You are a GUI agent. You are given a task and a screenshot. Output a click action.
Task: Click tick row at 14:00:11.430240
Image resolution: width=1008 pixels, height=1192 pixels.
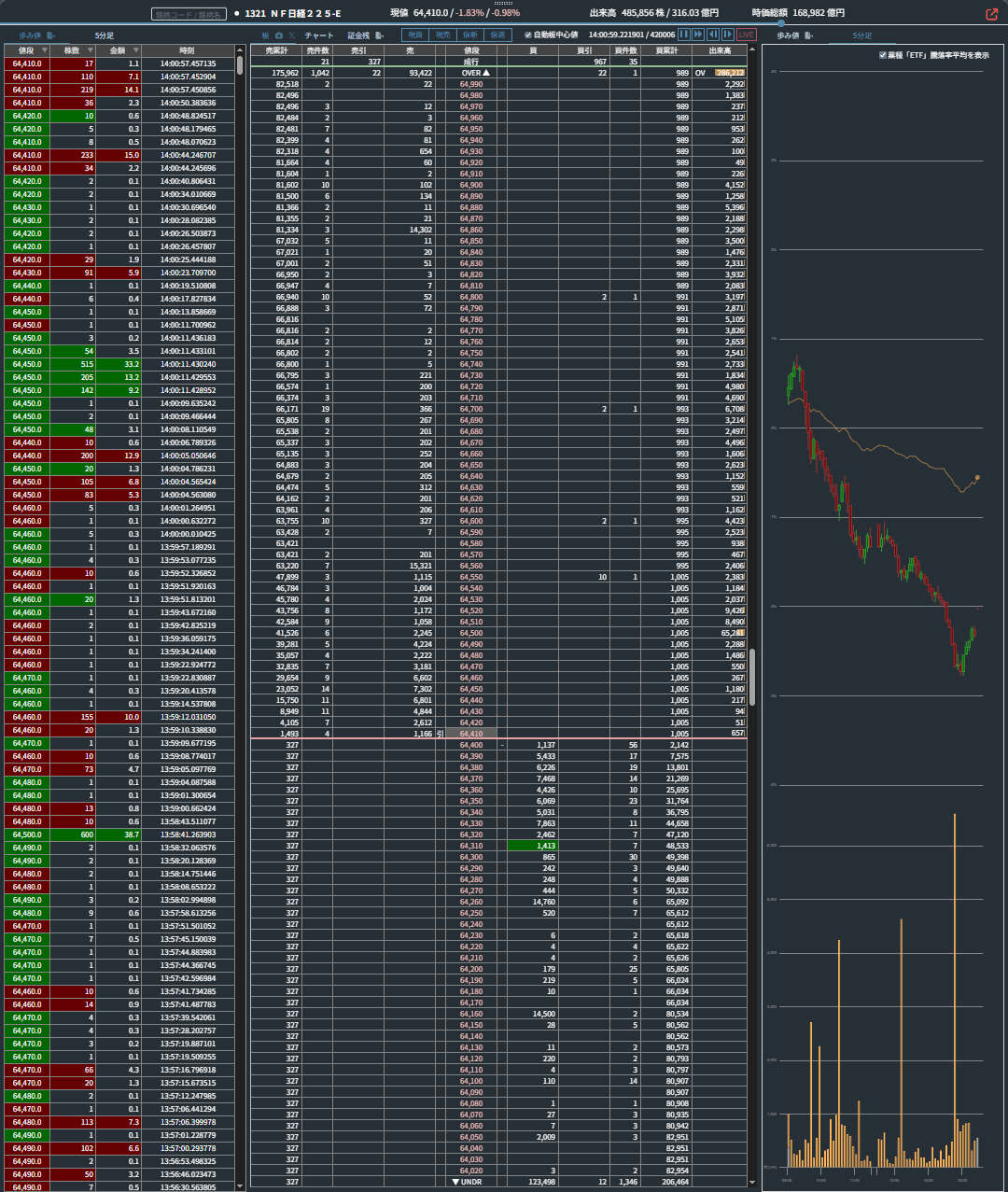119,364
